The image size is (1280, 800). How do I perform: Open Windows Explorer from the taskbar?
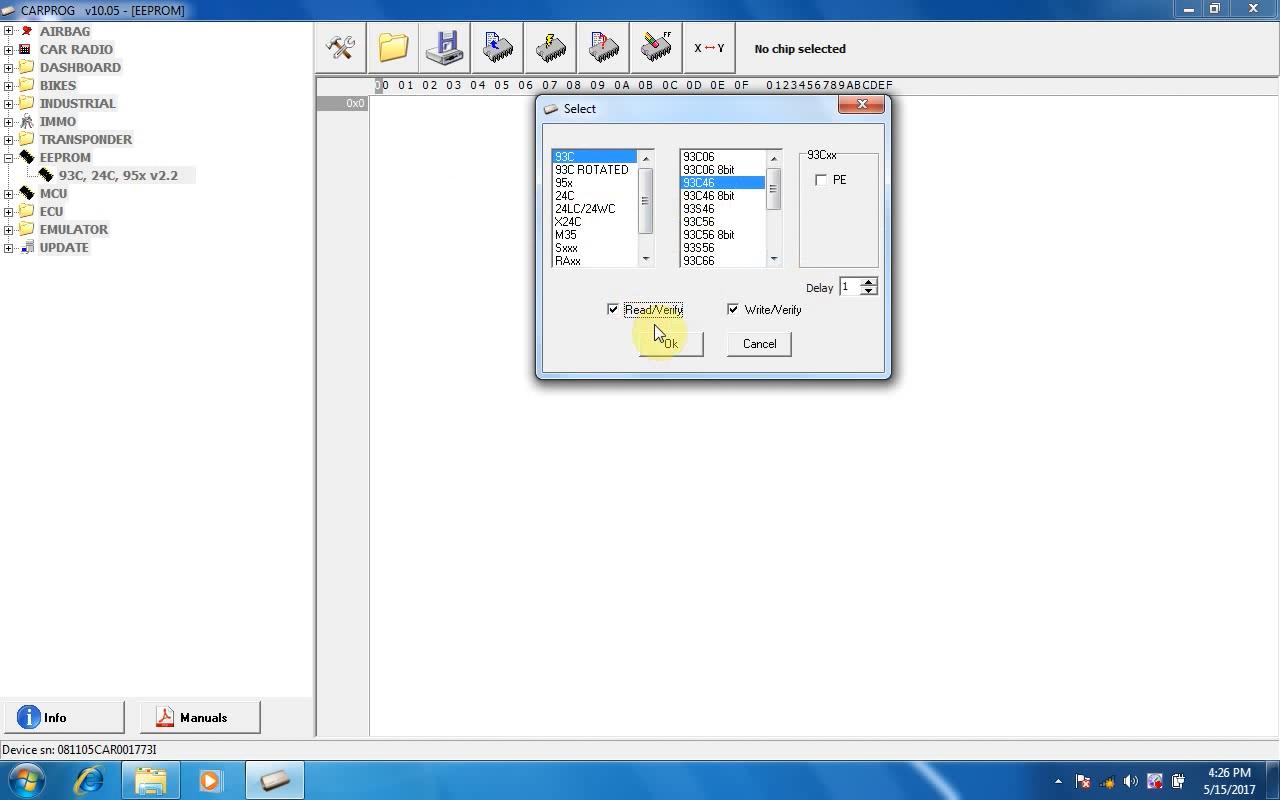(150, 780)
